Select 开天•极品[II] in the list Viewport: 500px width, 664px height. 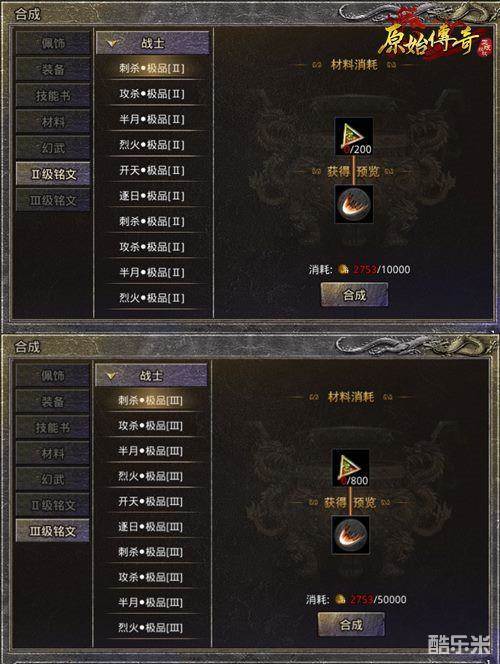click(152, 170)
